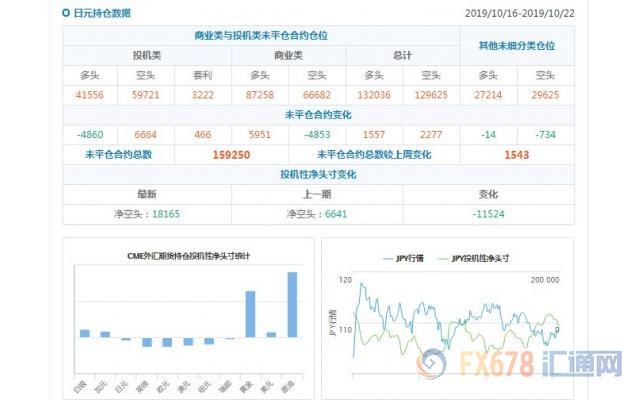Screen dimensions: 640x400
Task: Click the 套利 column header
Action: [203, 75]
